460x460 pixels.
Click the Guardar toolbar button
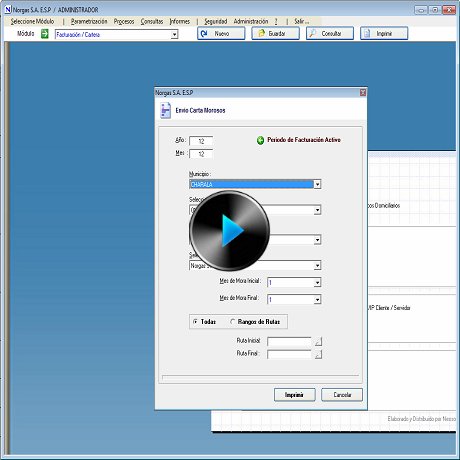[x=275, y=34]
